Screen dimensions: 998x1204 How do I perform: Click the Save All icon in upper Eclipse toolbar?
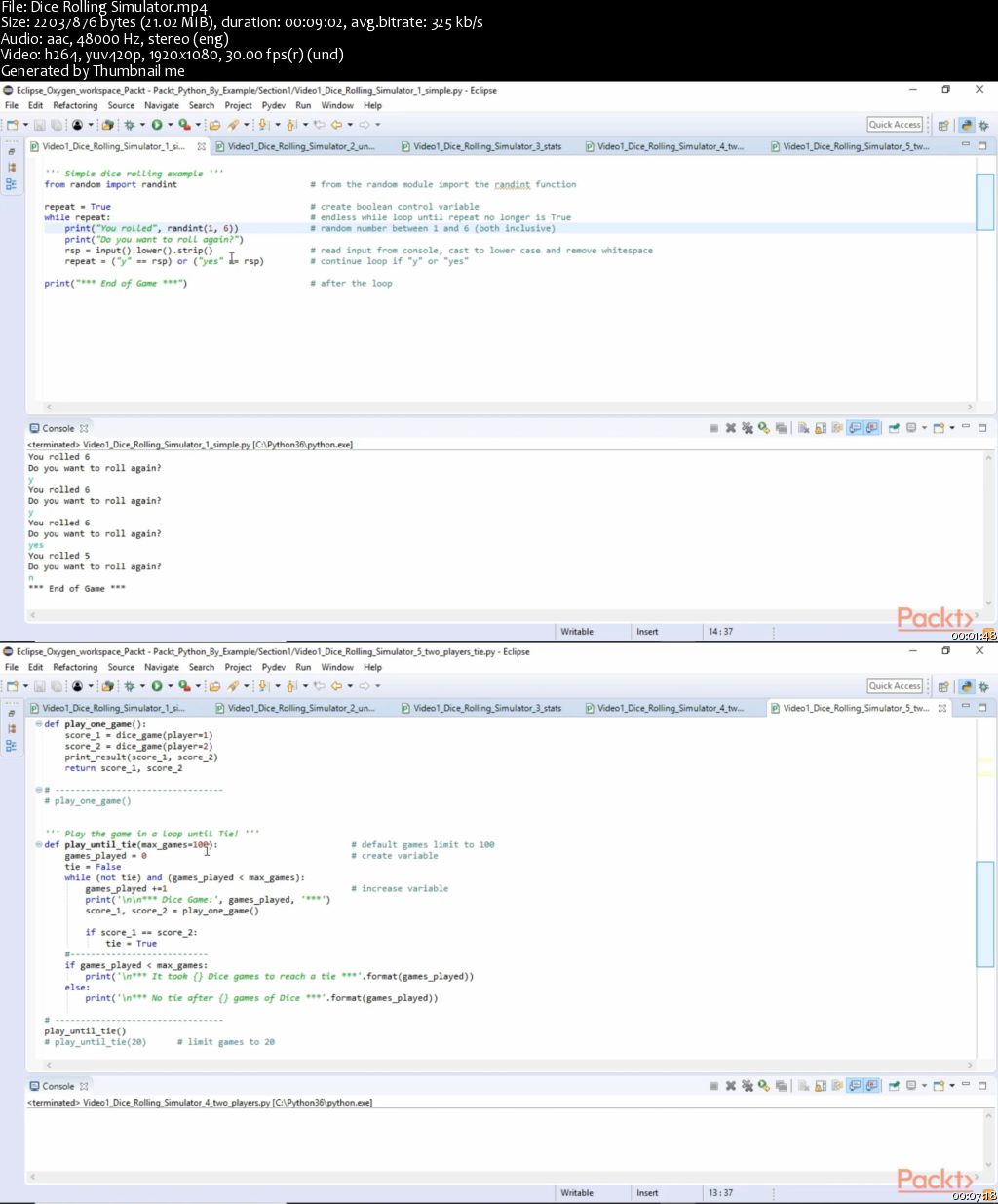[x=57, y=125]
